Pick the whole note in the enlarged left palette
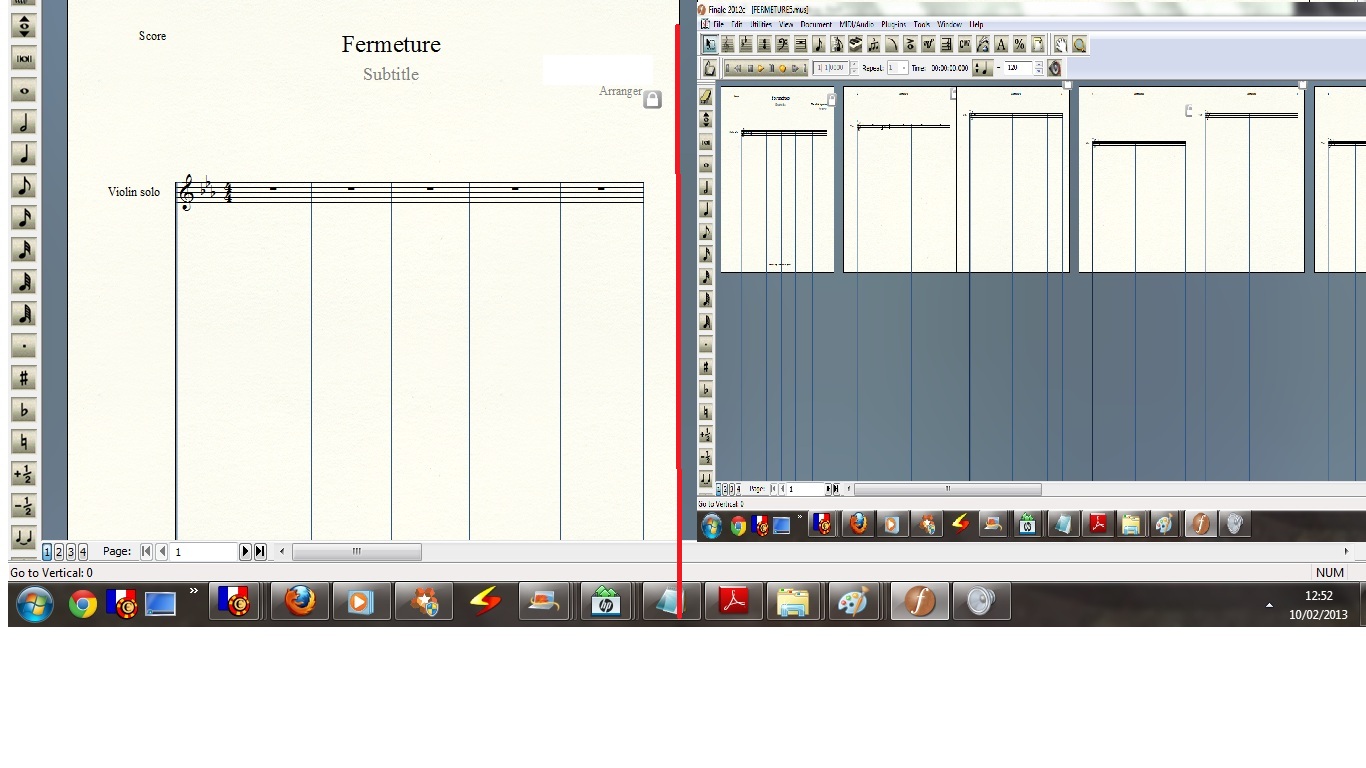1366x768 pixels. (24, 90)
